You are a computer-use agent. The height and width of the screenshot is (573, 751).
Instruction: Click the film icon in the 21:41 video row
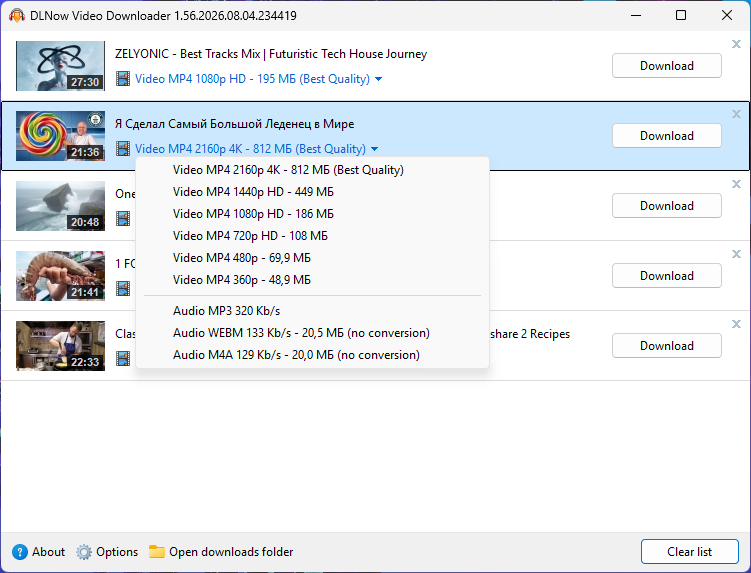(123, 289)
